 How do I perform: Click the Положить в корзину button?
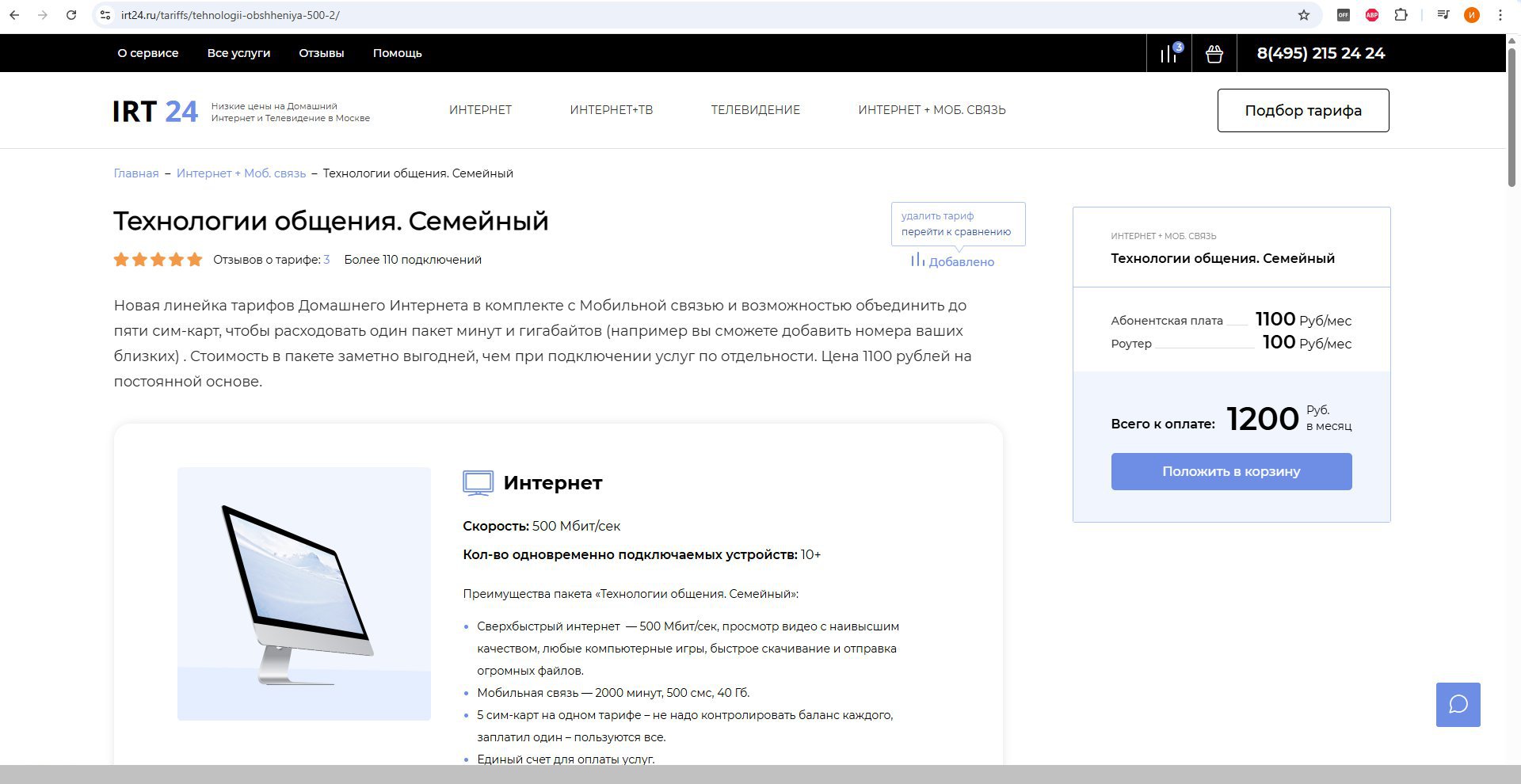pos(1231,471)
